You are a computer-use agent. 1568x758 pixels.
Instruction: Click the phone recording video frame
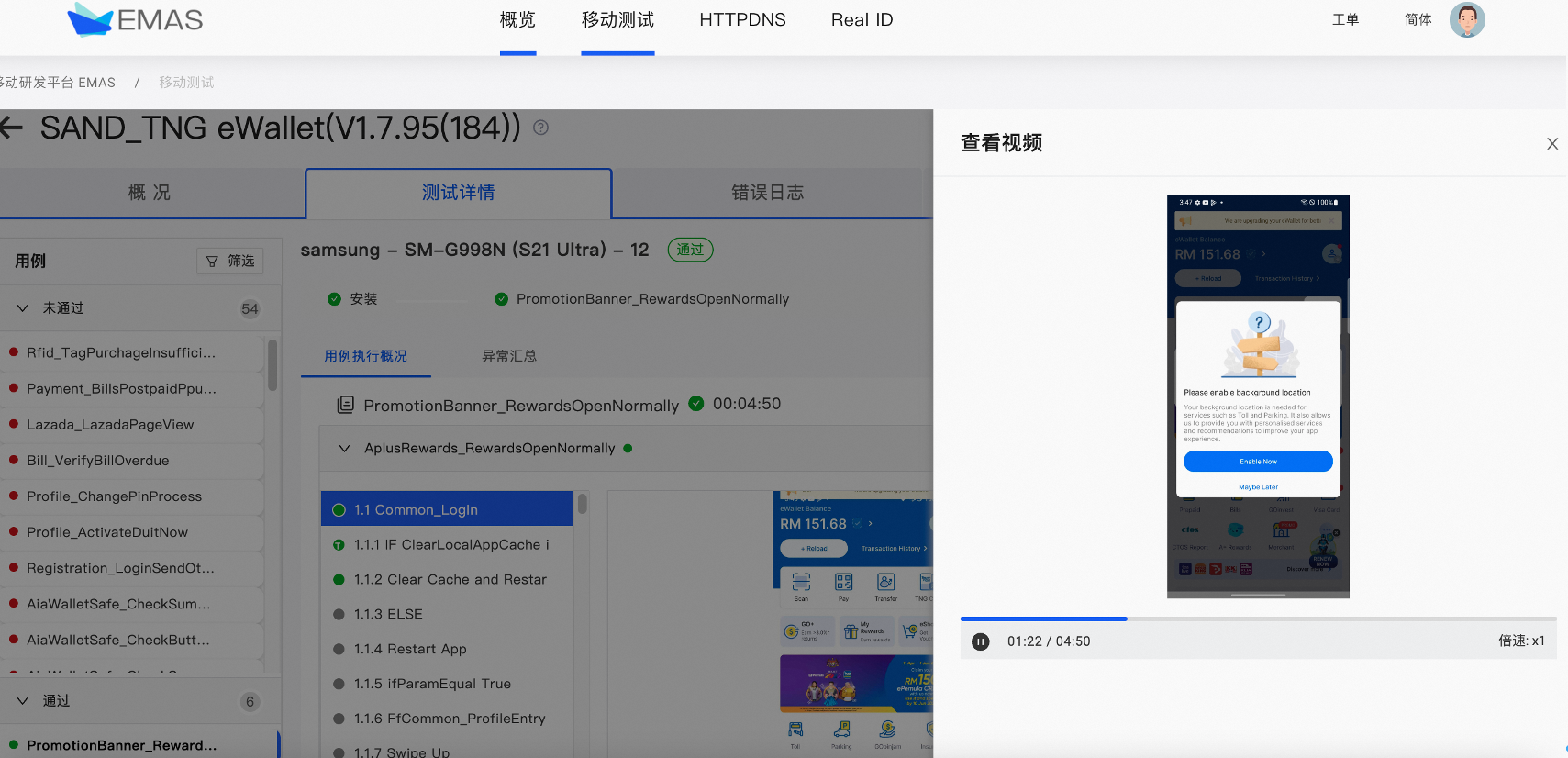1258,396
